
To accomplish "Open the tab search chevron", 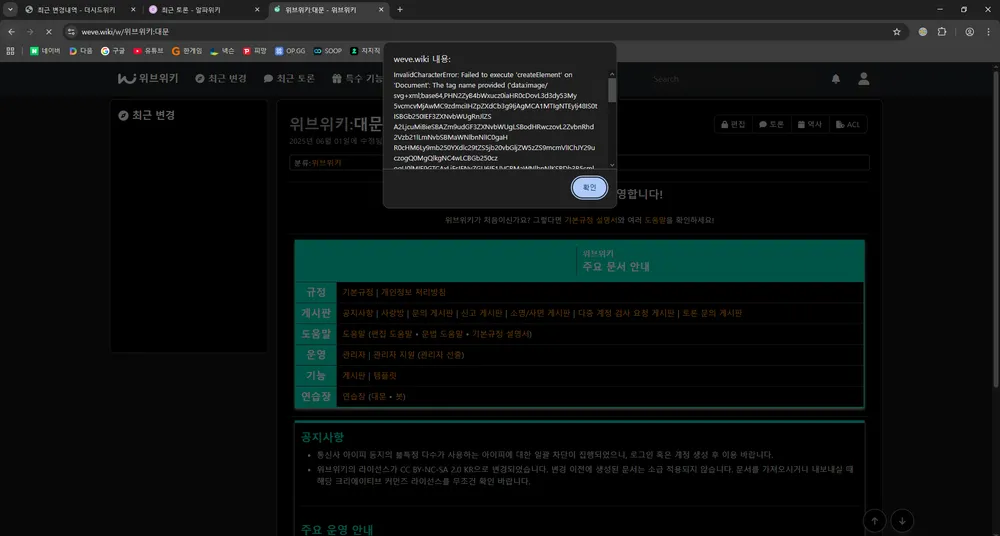I will point(9,10).
